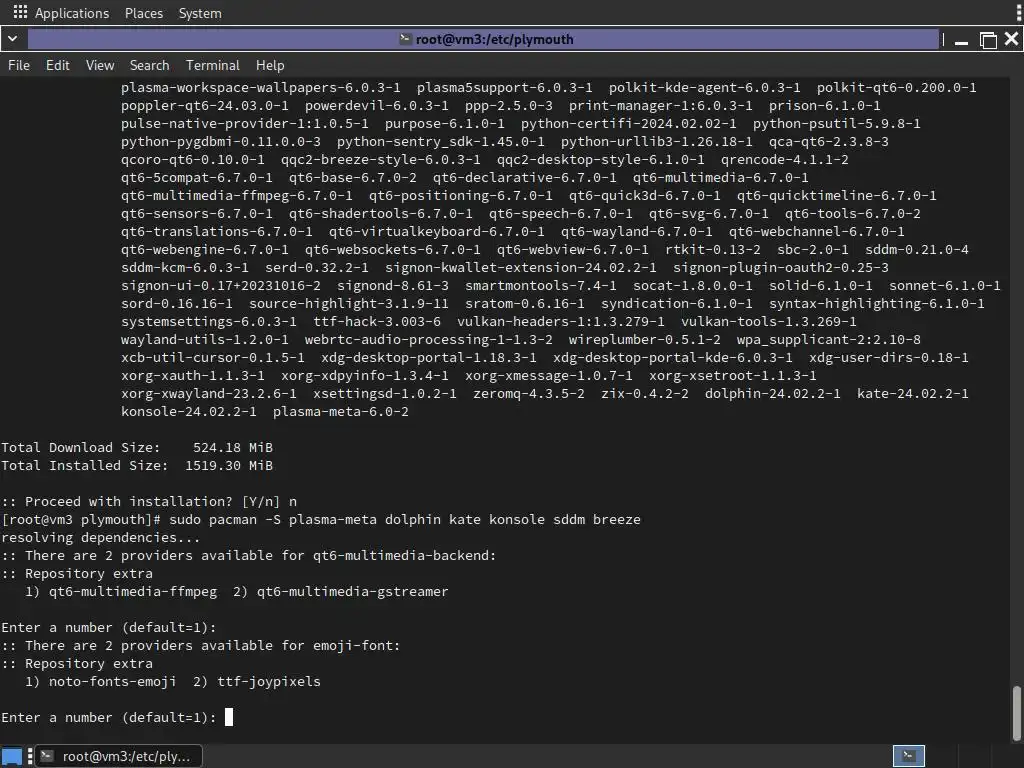Viewport: 1024px width, 768px height.
Task: Click 'plasma-meta-6.0-2' package name
Action: 341,411
